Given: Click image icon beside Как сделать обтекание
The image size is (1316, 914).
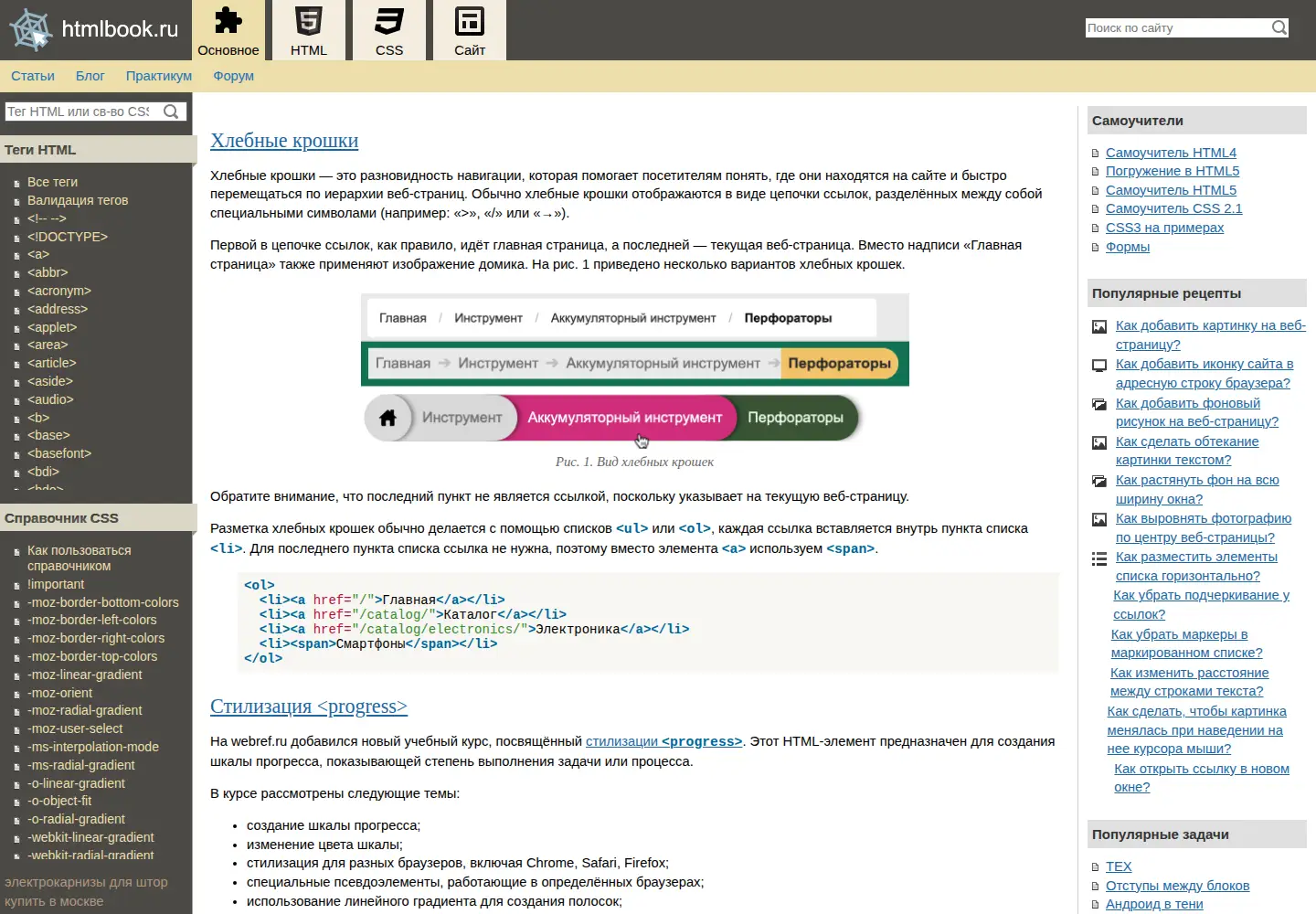Looking at the screenshot, I should click(1099, 442).
